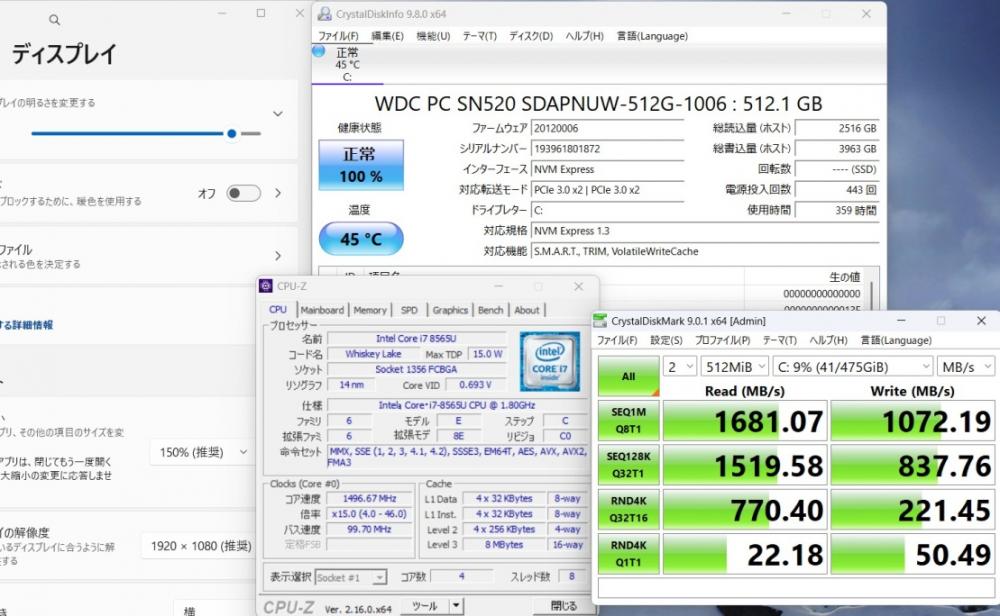Click the CPU-Z purple app icon
1000x616 pixels.
pyautogui.click(x=266, y=285)
